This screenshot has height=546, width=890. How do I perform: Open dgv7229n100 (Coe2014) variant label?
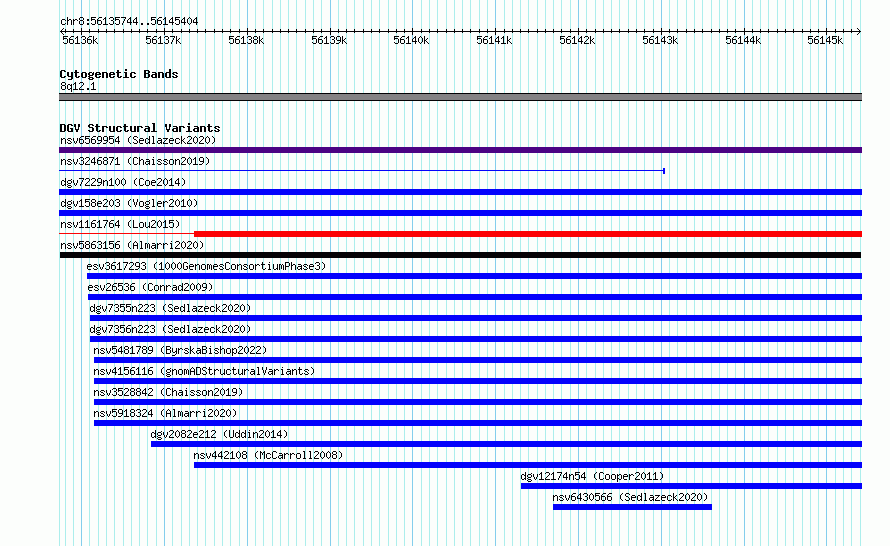pos(123,182)
